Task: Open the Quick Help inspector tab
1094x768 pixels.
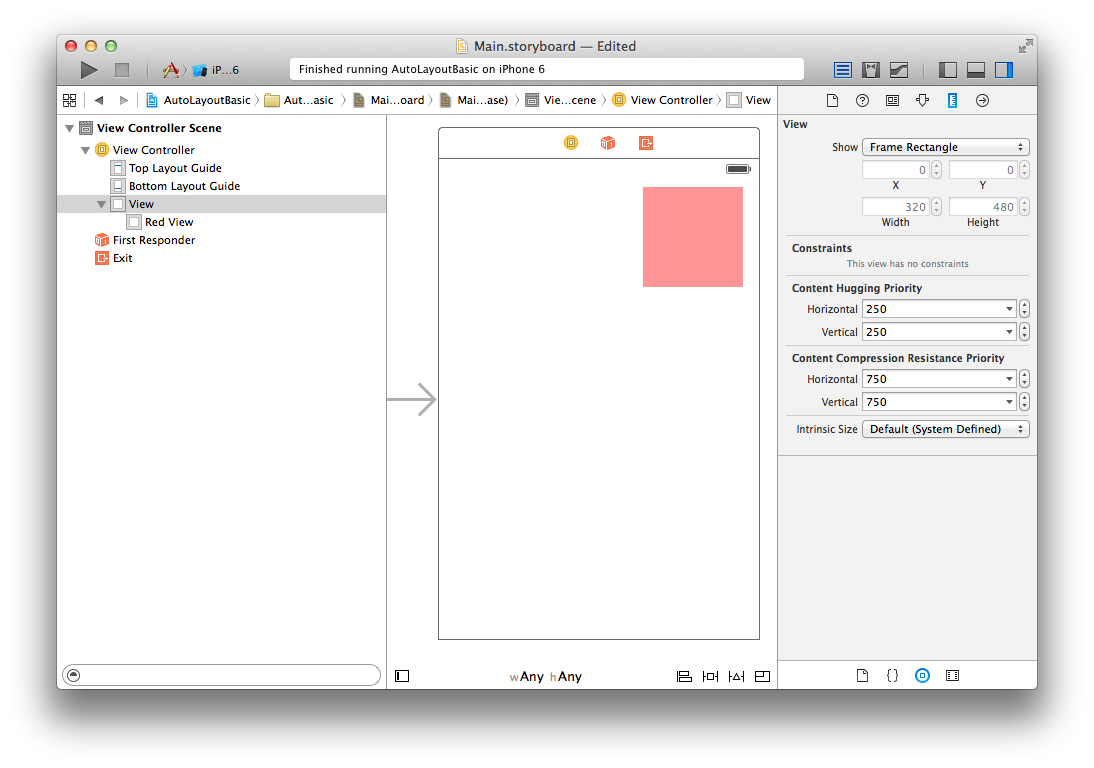Action: pyautogui.click(x=862, y=100)
